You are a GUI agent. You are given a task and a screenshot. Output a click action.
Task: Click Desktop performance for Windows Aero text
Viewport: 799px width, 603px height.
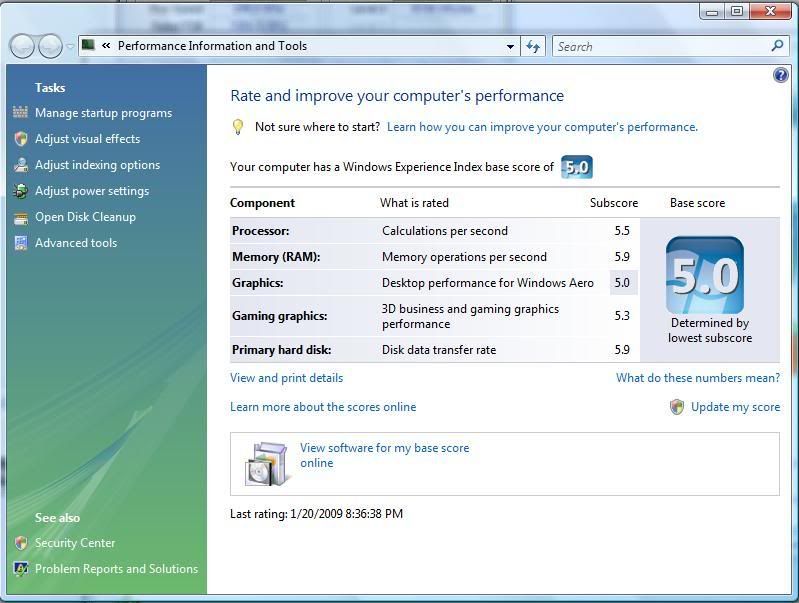[x=488, y=283]
